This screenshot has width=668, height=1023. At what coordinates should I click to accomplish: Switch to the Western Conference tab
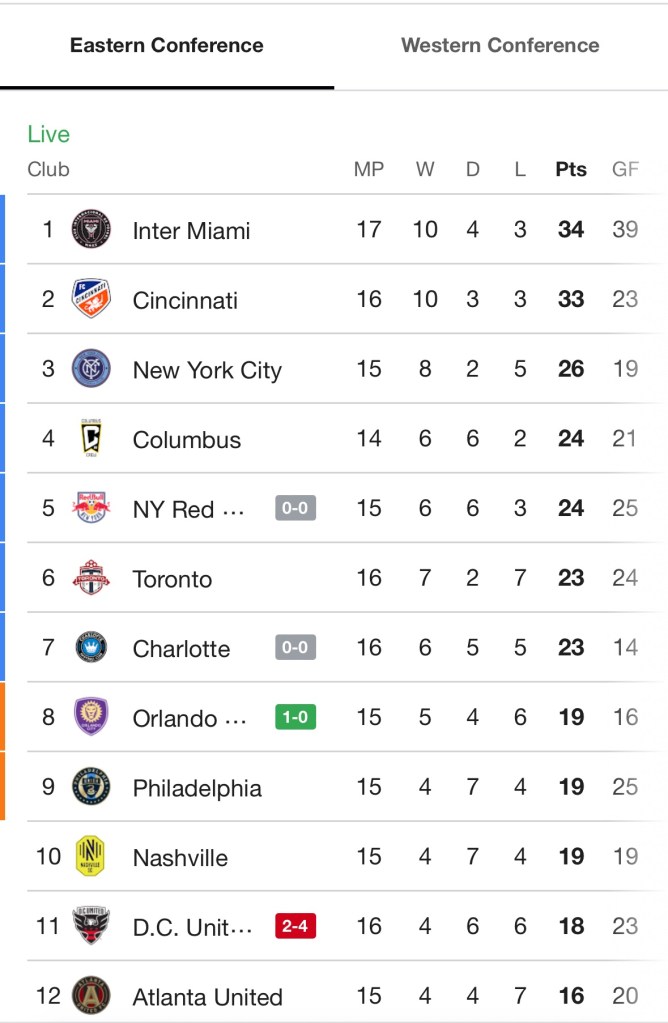[x=500, y=45]
